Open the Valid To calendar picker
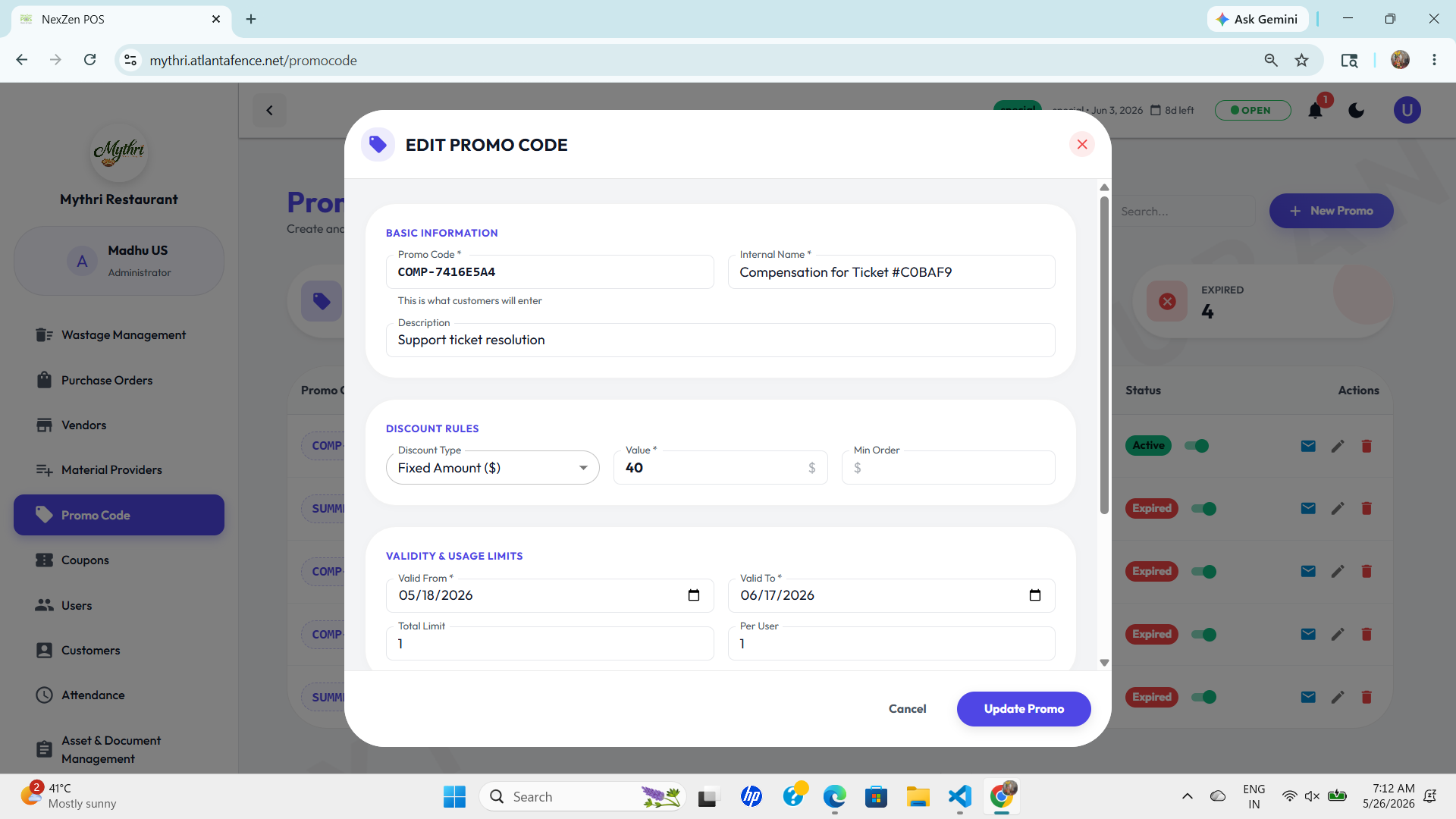 click(x=1034, y=595)
